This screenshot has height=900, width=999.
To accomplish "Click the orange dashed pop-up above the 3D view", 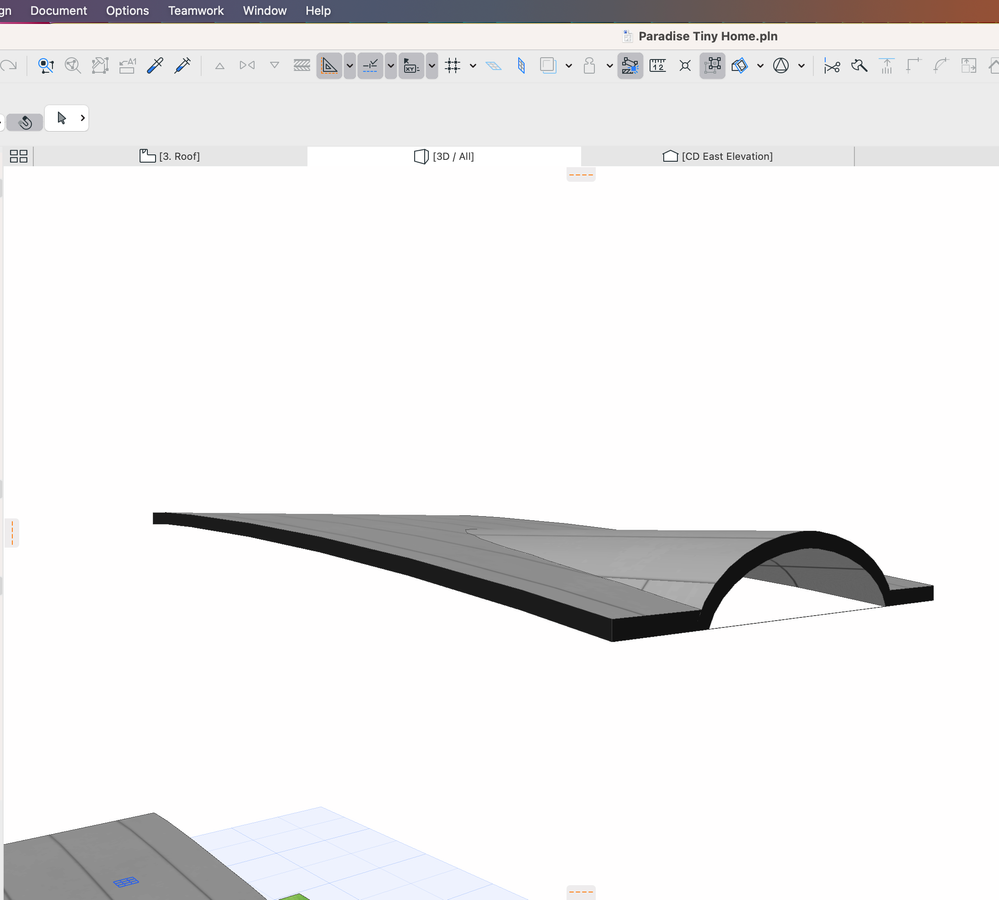I will 580,173.
